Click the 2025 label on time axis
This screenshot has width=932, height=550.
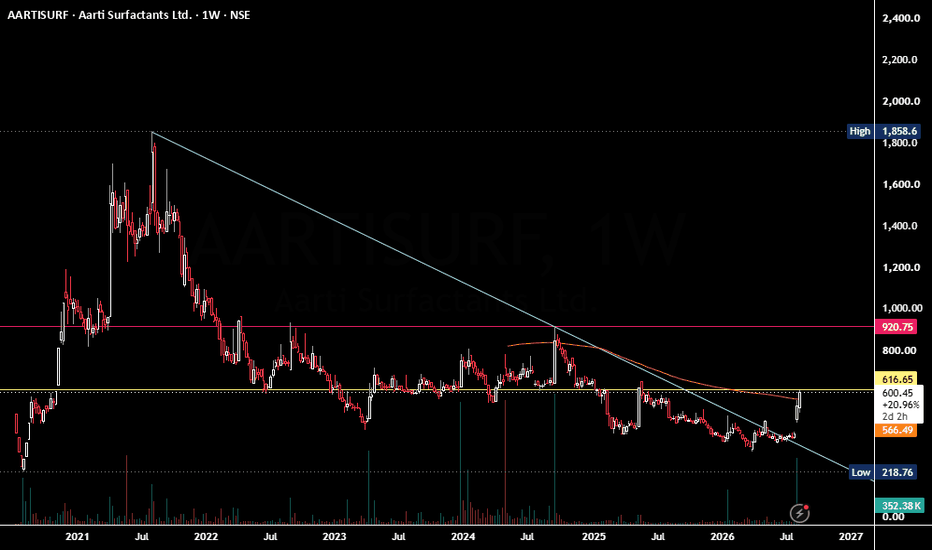594,536
